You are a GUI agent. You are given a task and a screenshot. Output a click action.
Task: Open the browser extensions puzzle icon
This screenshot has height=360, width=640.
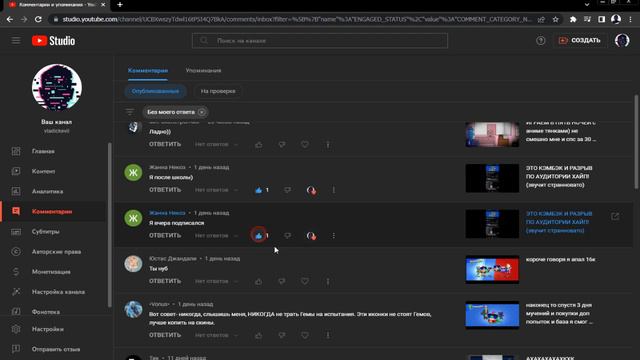(x=573, y=19)
